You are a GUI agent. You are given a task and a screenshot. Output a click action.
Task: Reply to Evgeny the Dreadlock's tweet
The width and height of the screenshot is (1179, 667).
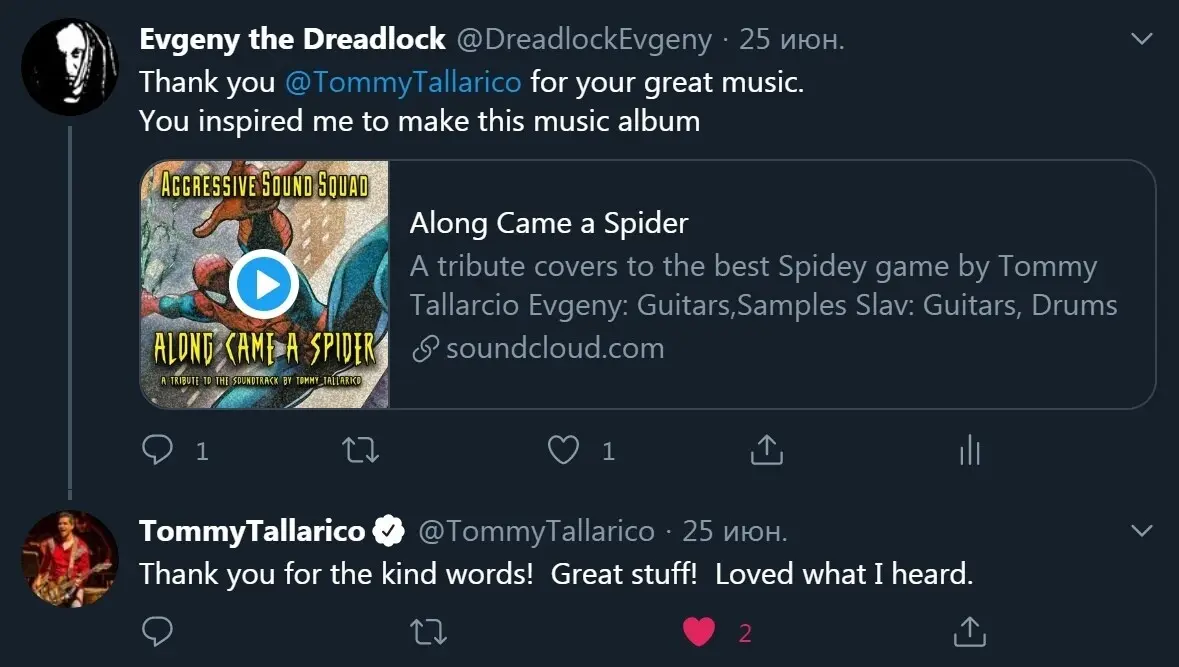coord(158,451)
